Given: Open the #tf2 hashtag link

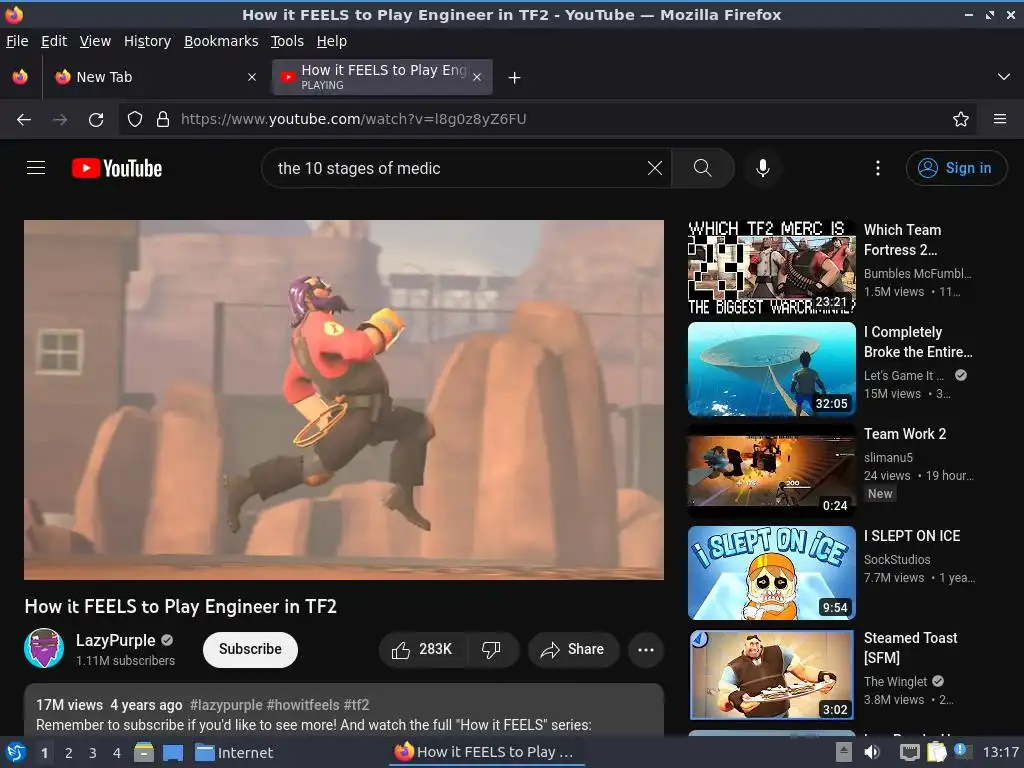Looking at the screenshot, I should tap(357, 705).
